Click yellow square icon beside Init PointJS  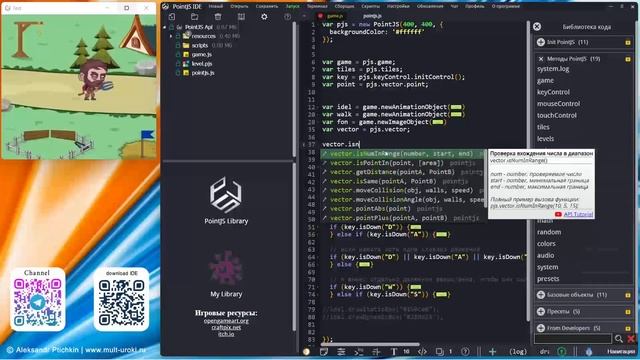click(628, 42)
